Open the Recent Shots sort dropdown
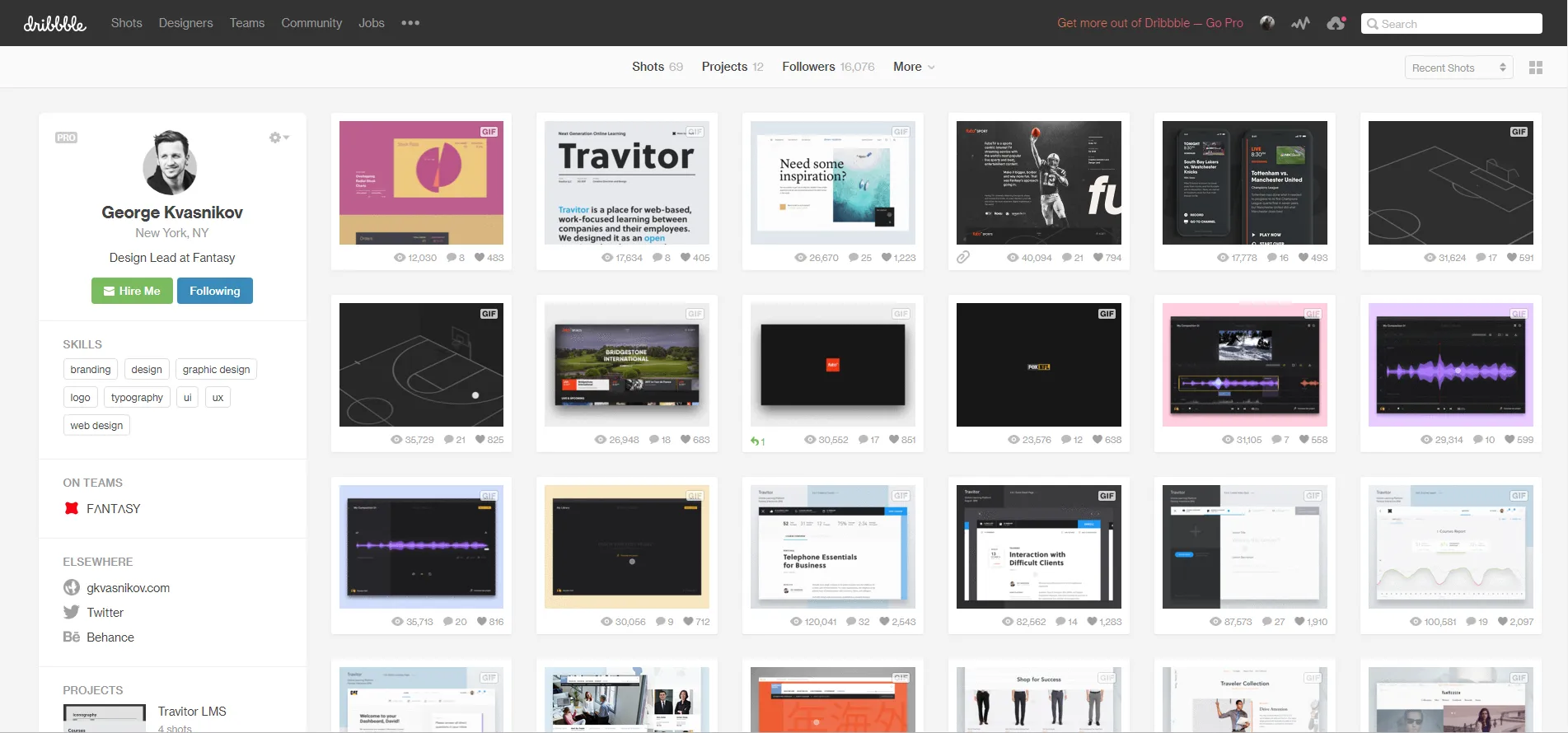 pos(1458,68)
